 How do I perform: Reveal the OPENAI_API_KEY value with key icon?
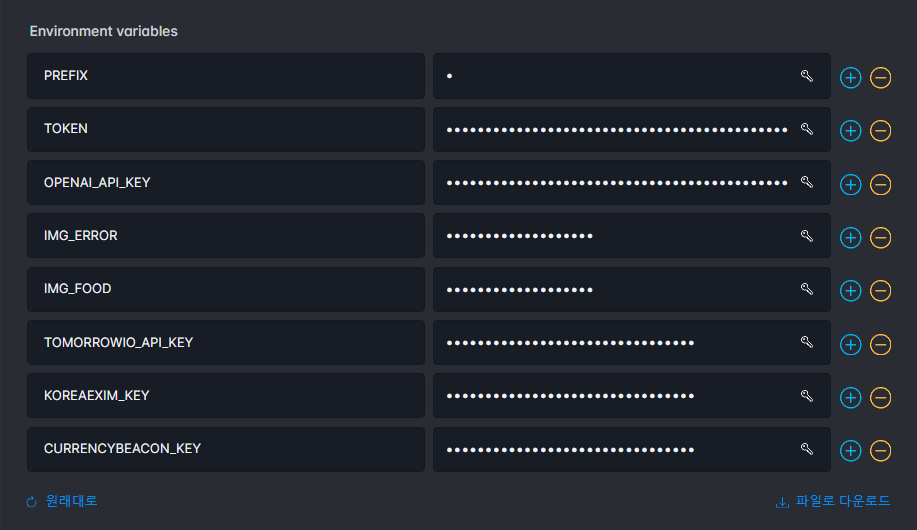pyautogui.click(x=807, y=183)
